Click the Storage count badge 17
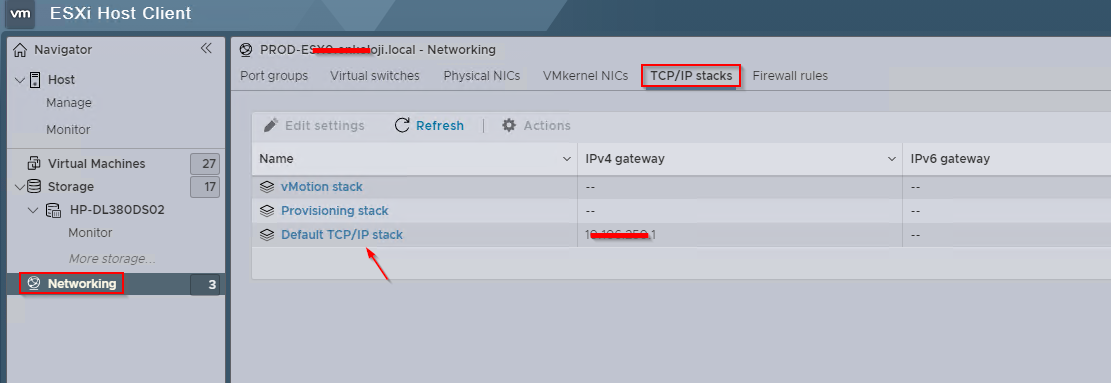This screenshot has height=383, width=1111. tap(205, 187)
